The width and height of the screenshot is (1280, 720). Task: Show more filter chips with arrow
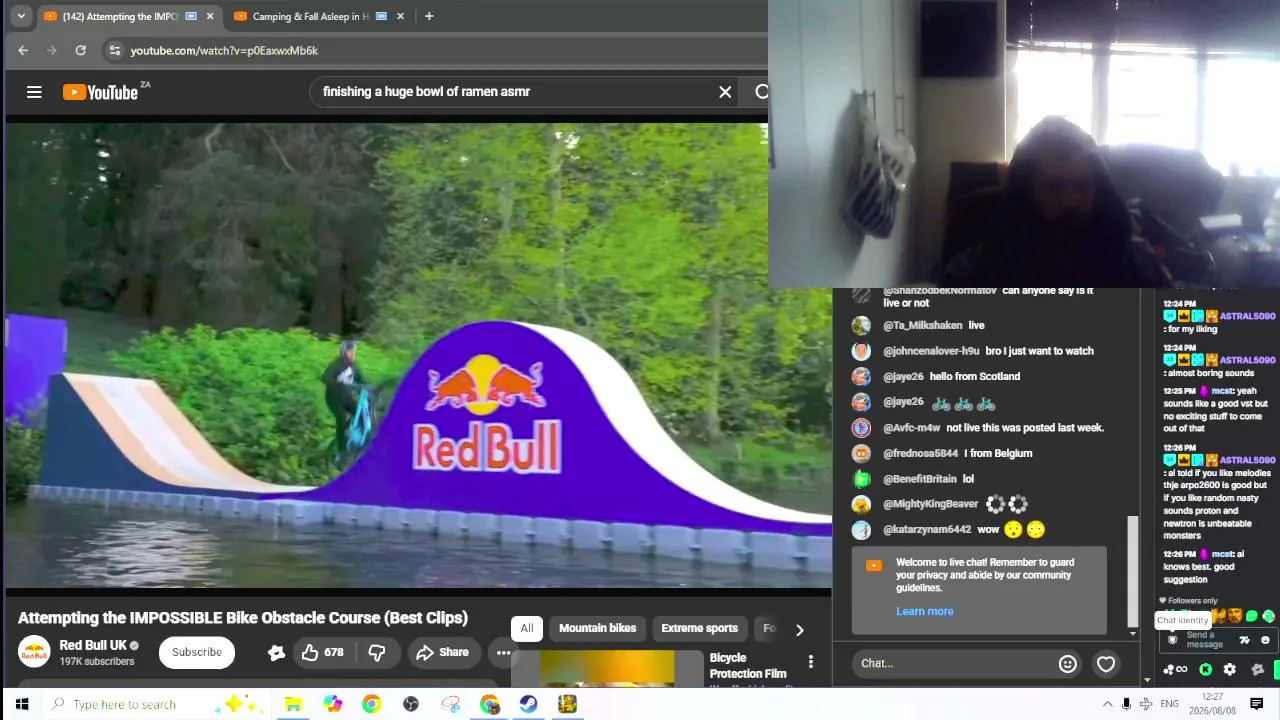pos(799,629)
